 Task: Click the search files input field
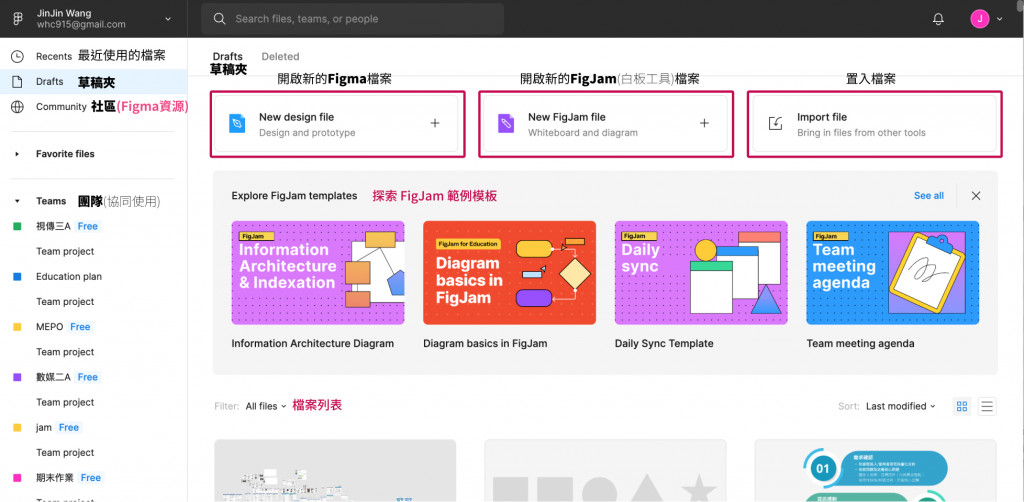coord(353,19)
